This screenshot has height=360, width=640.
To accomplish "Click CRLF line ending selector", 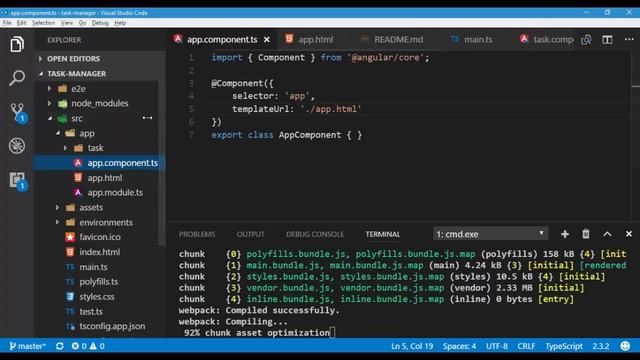I will (x=526, y=346).
